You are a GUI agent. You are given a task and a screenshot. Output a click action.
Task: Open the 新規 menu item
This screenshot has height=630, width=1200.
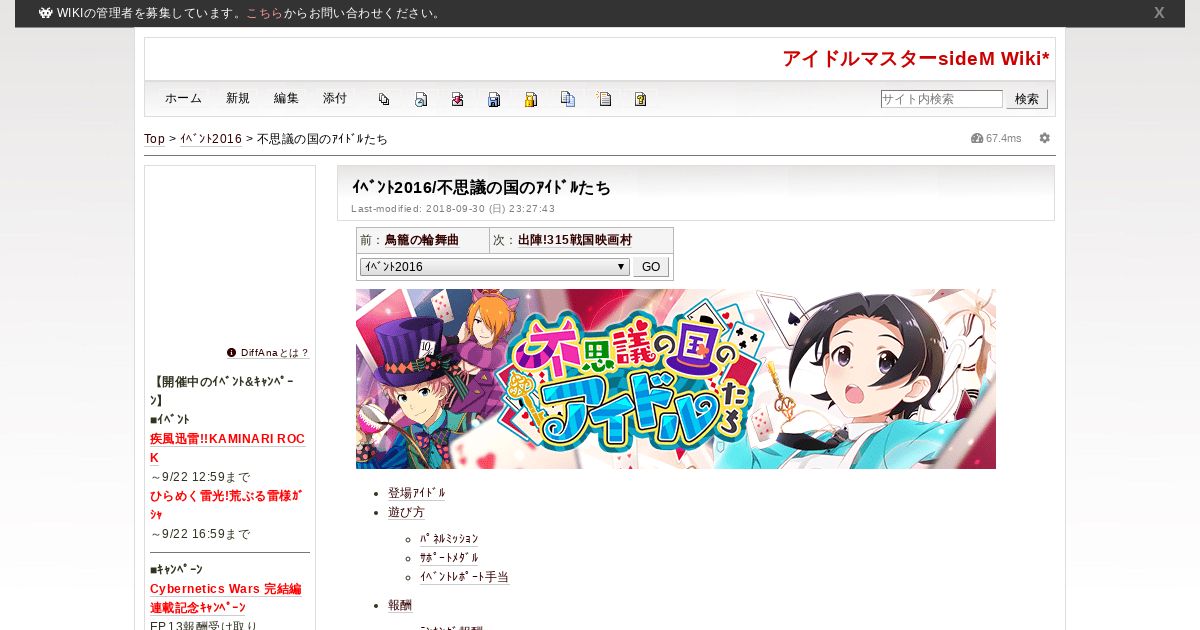pyautogui.click(x=238, y=98)
